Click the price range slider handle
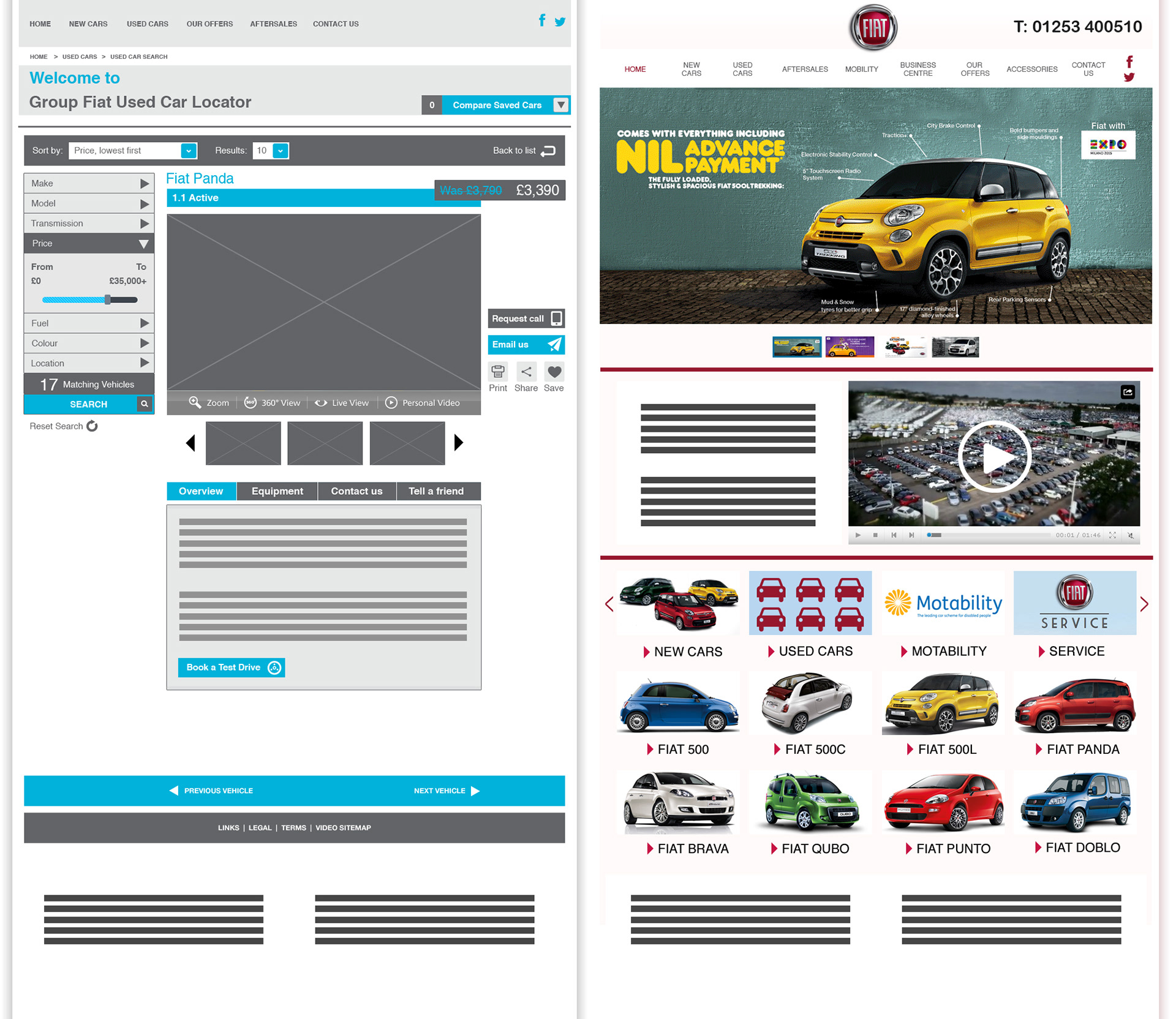1176x1019 pixels. pyautogui.click(x=108, y=299)
